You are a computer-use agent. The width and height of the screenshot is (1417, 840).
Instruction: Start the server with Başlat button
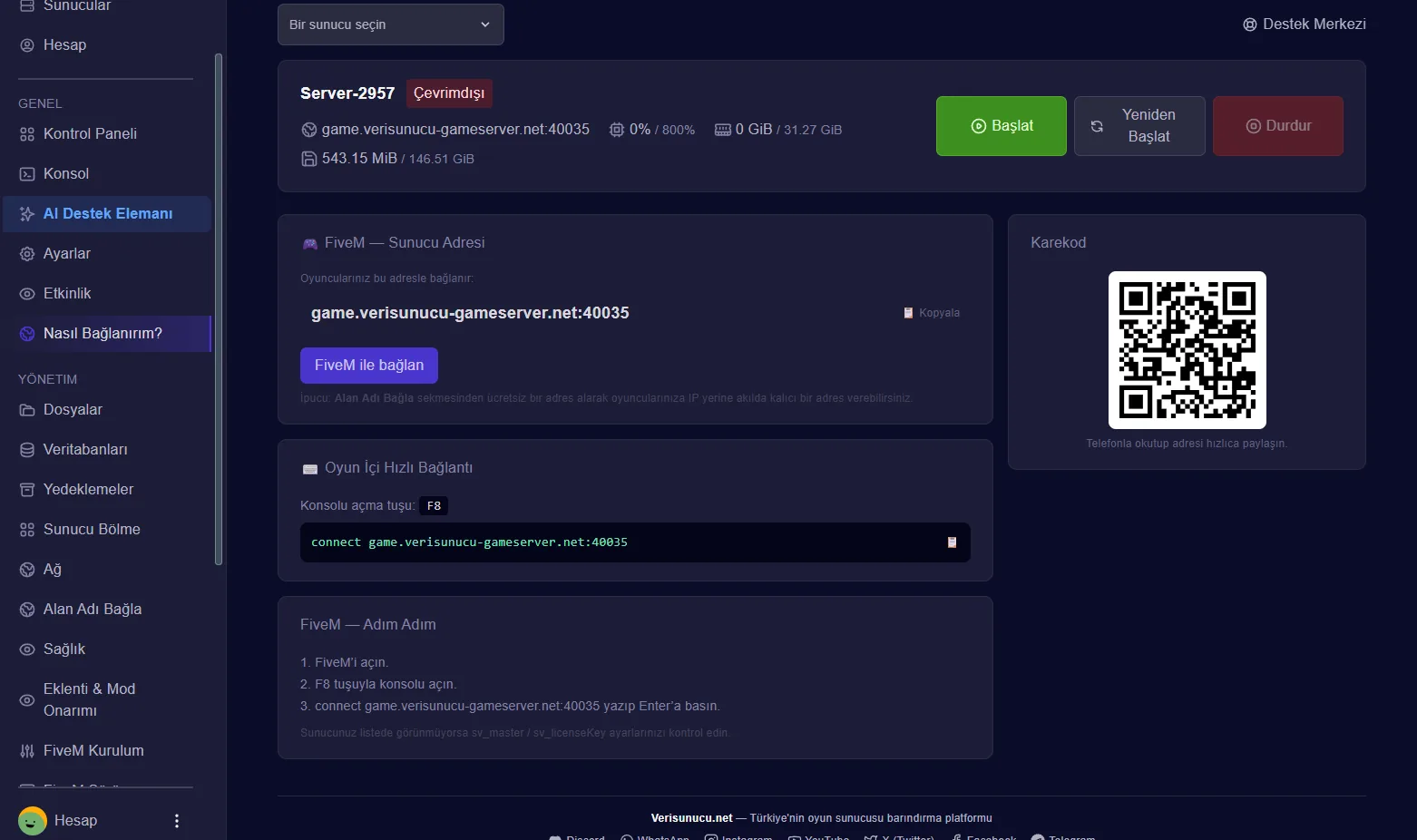1002,126
